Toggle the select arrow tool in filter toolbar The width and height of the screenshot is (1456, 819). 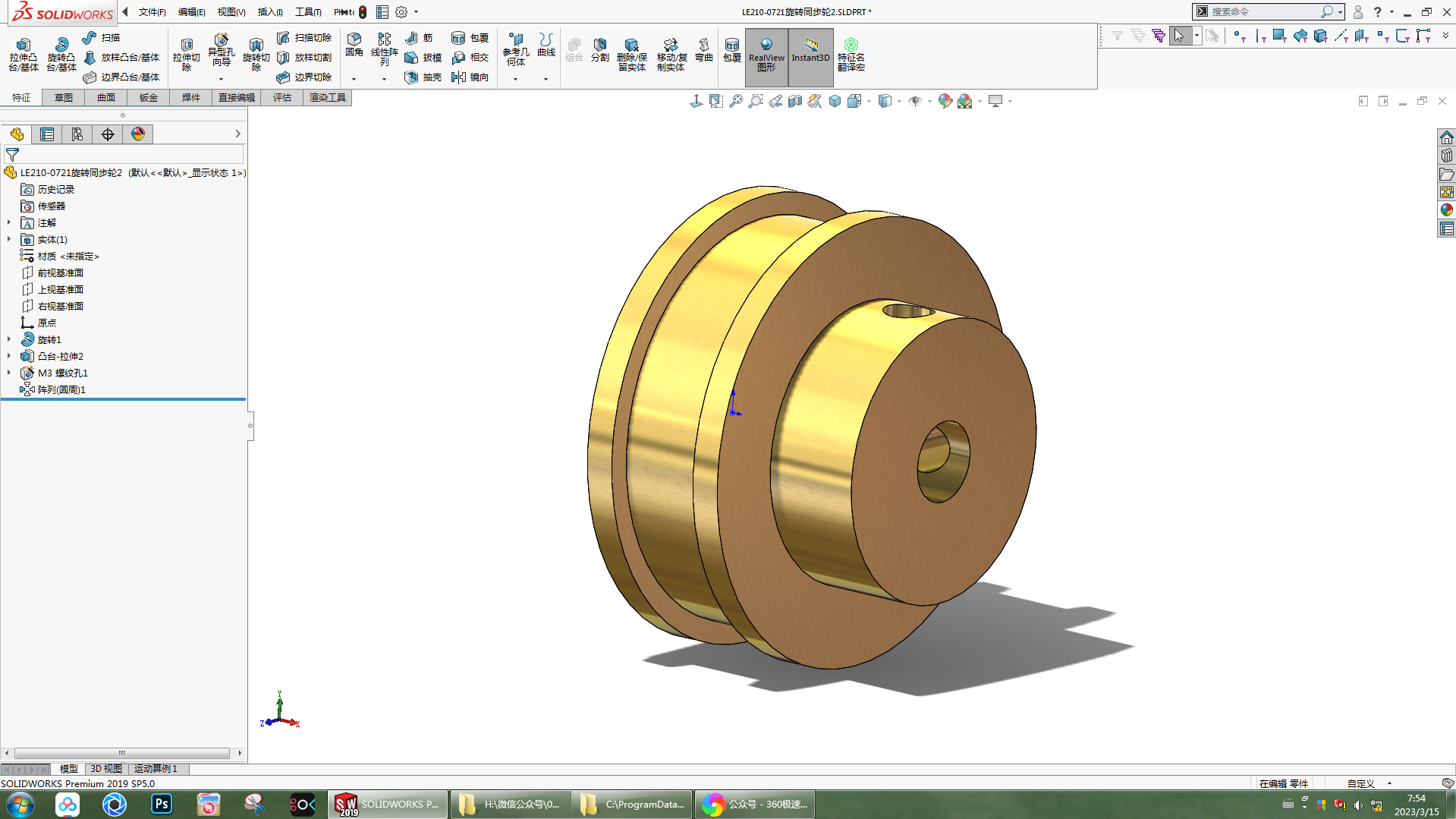pyautogui.click(x=1179, y=36)
